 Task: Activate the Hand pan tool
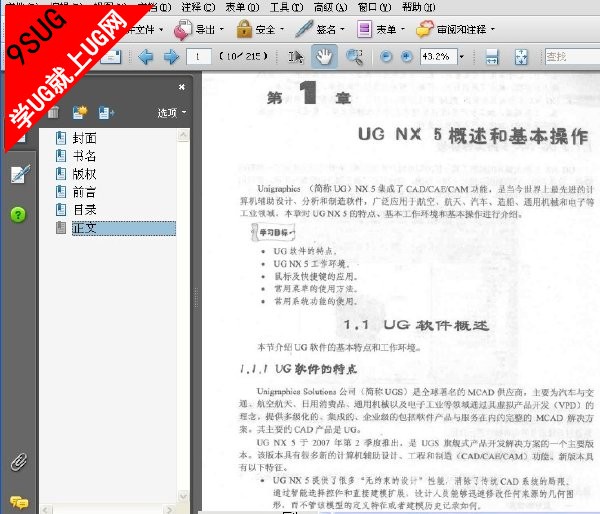click(324, 57)
